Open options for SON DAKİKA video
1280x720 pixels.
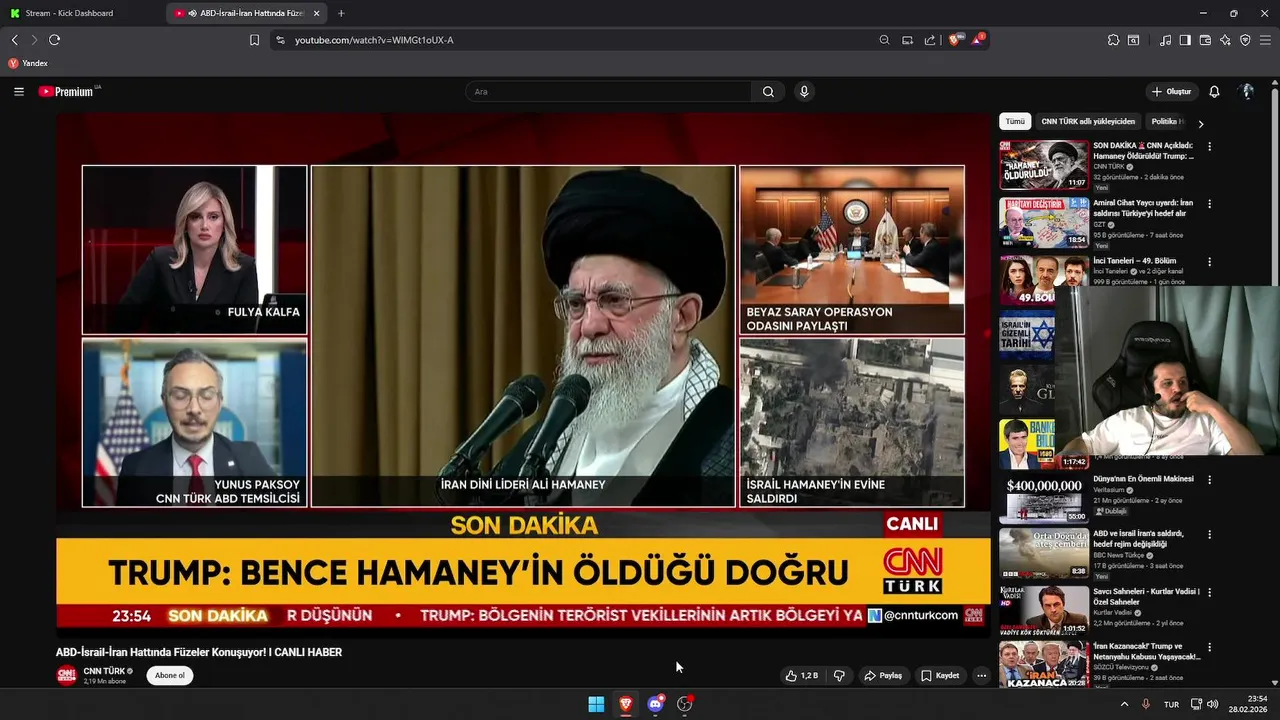[x=1209, y=146]
